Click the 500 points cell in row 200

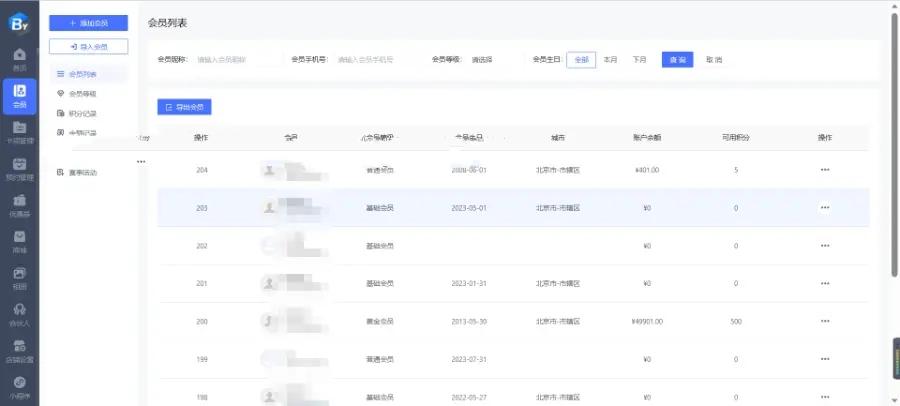click(x=736, y=321)
